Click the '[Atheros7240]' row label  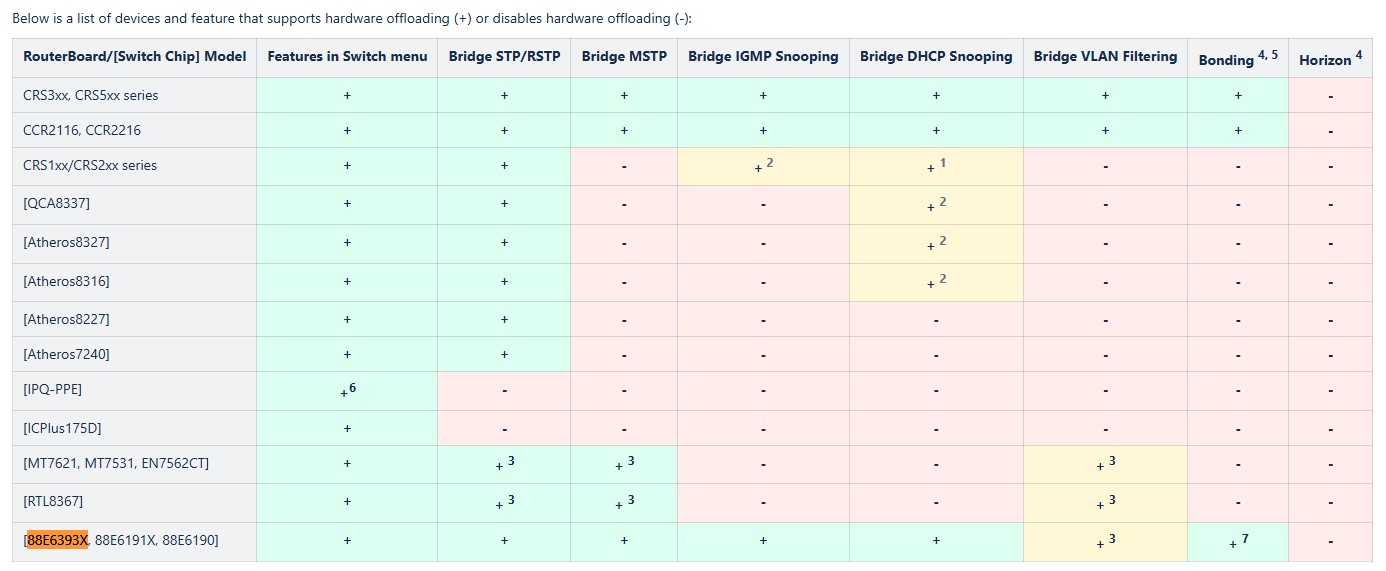[x=66, y=355]
